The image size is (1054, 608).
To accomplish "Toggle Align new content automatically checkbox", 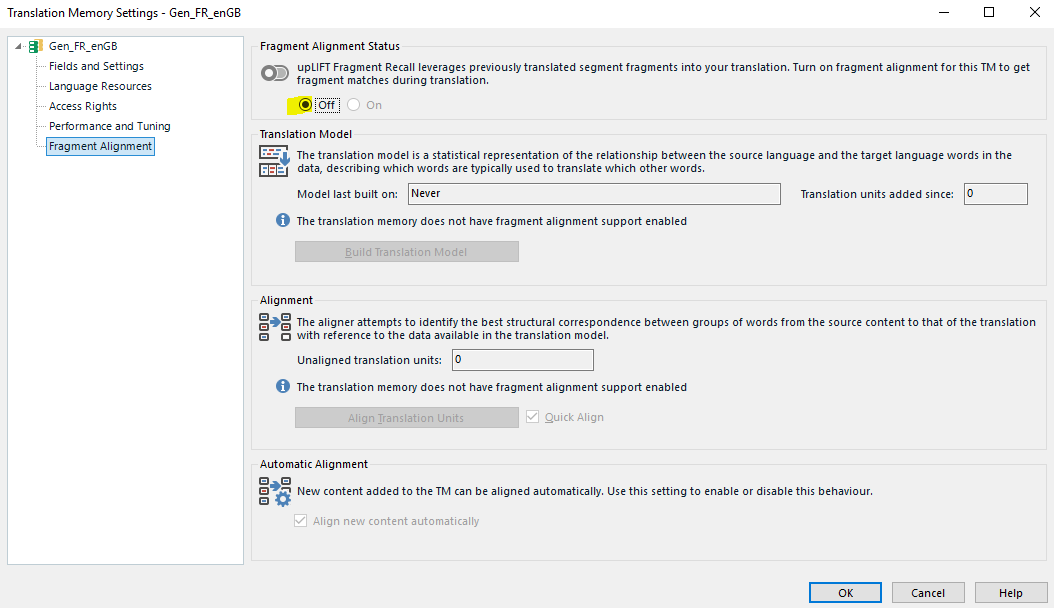I will [301, 521].
